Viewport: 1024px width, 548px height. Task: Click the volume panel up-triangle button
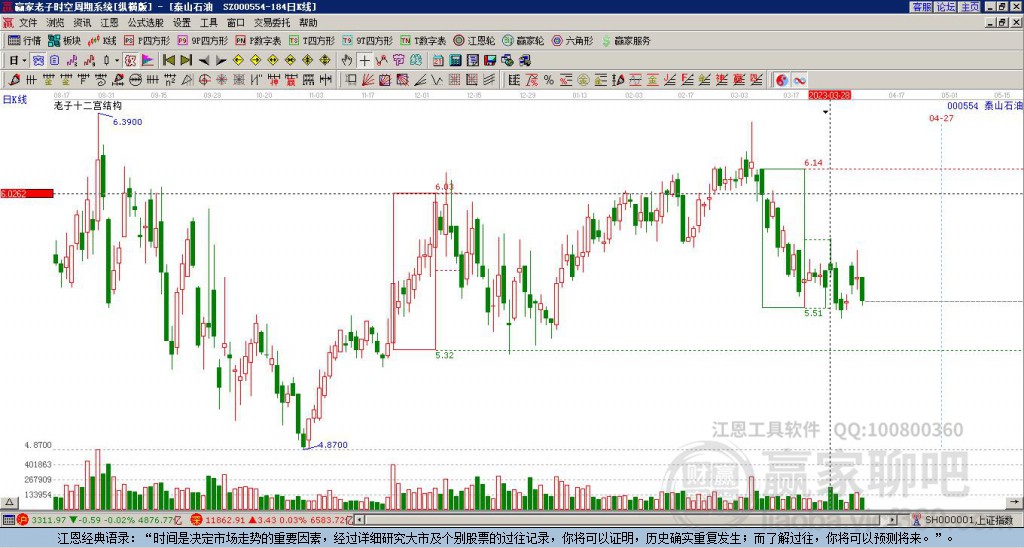click(x=8, y=502)
